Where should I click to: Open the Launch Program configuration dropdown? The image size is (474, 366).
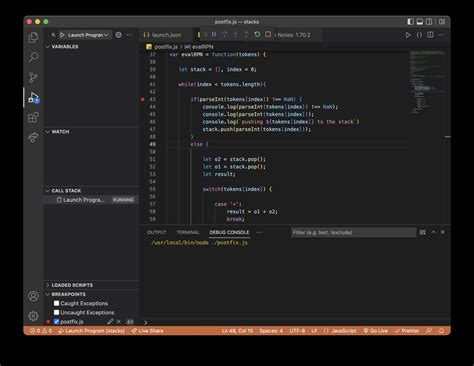click(x=88, y=35)
